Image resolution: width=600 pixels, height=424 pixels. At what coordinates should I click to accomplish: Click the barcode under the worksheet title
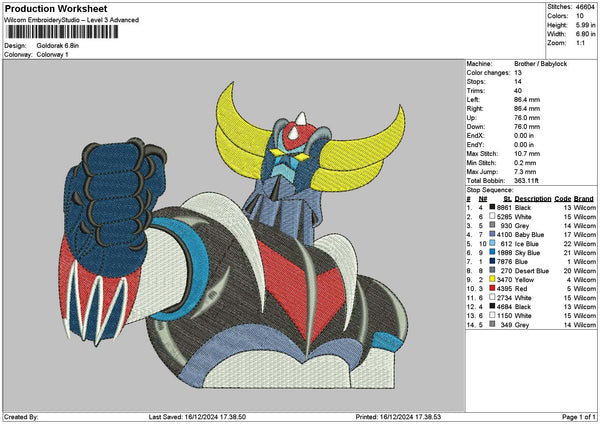click(x=62, y=32)
